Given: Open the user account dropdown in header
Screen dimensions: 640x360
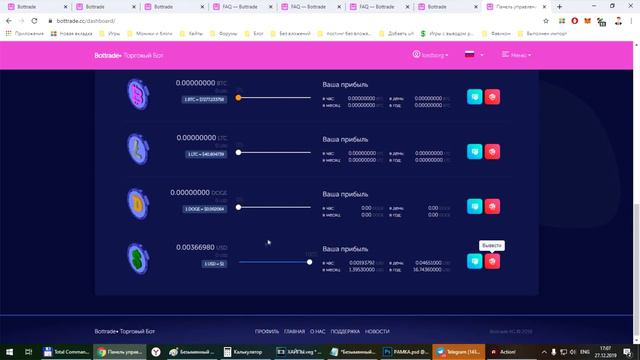Looking at the screenshot, I should point(430,55).
